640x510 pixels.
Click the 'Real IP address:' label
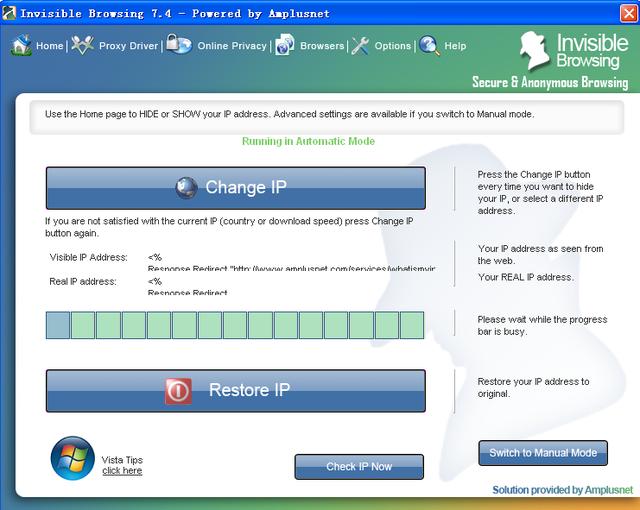pos(83,282)
